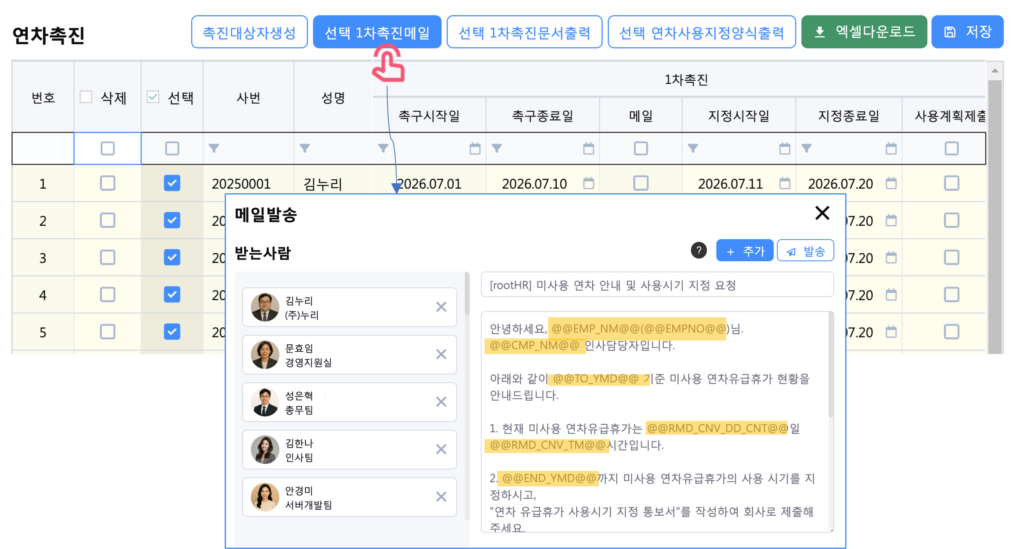Open 촉구시작일 filter funnel dropdown

pyautogui.click(x=383, y=149)
